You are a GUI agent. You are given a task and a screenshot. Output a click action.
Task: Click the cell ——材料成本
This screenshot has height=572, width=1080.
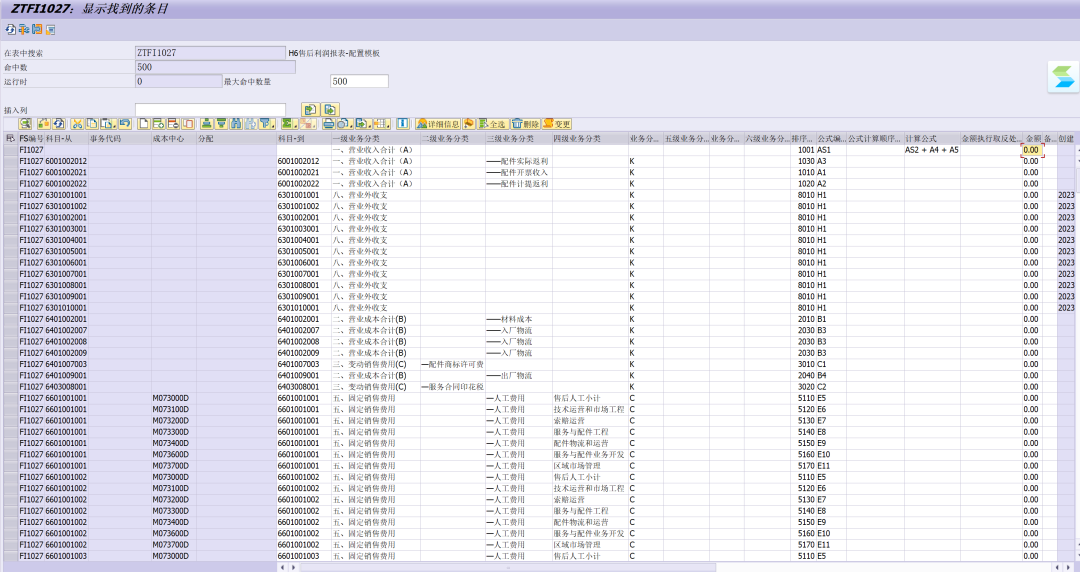click(x=519, y=319)
